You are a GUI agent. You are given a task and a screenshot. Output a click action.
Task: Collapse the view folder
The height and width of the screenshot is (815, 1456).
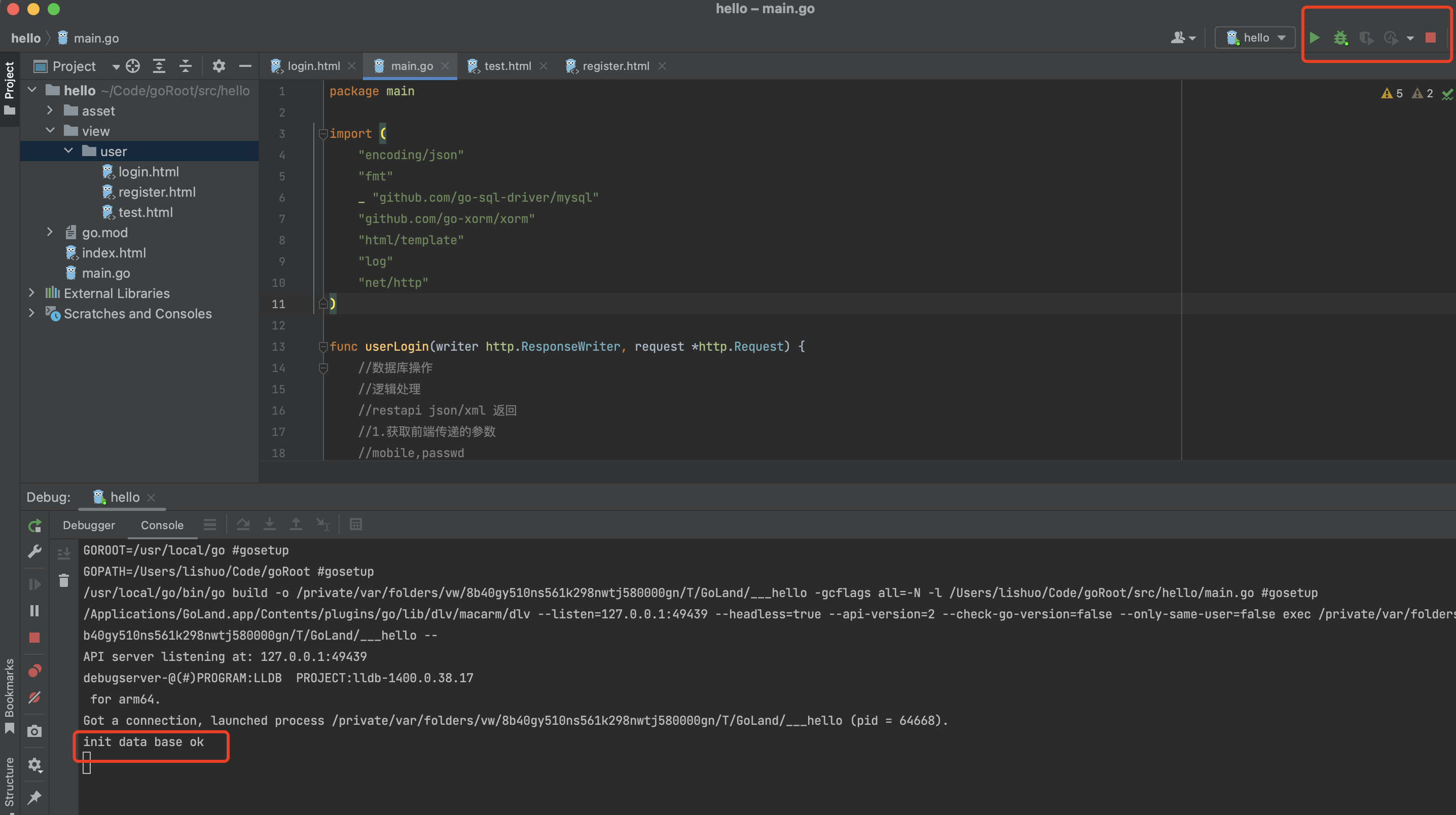coord(50,131)
